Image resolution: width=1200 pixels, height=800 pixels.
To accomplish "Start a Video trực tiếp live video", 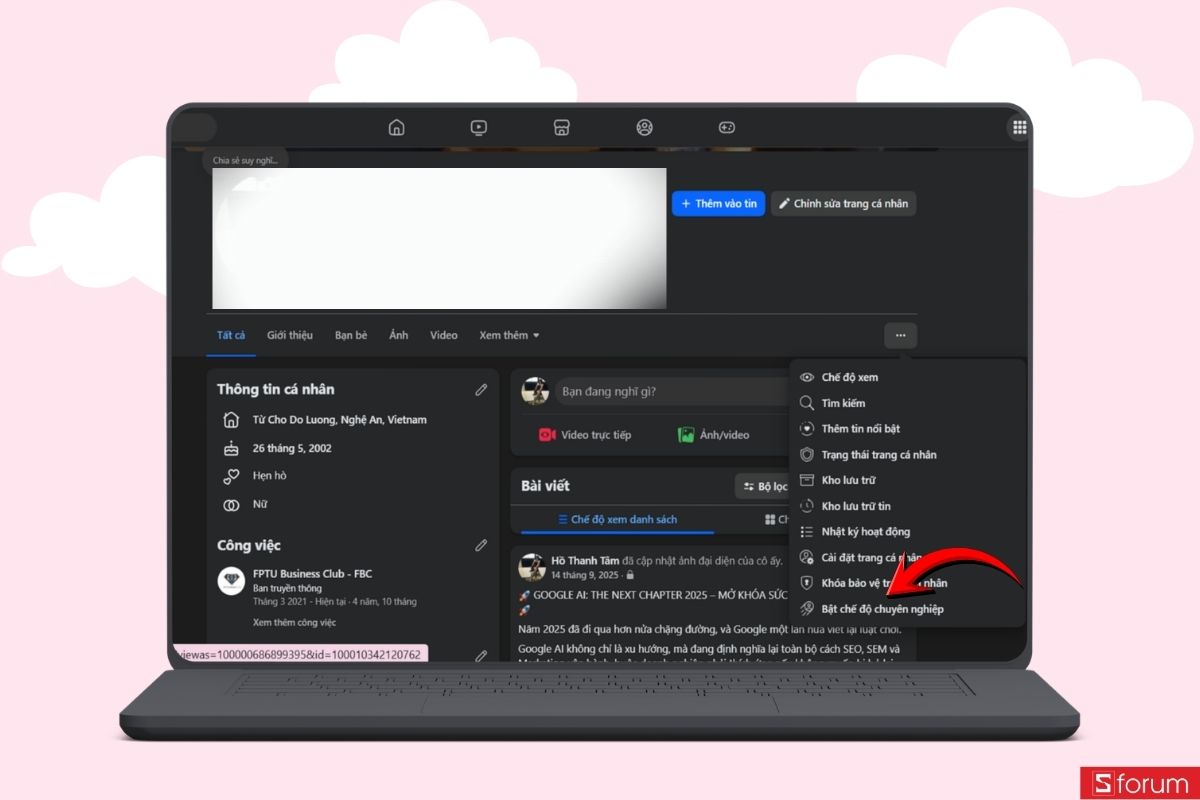I will tap(585, 435).
